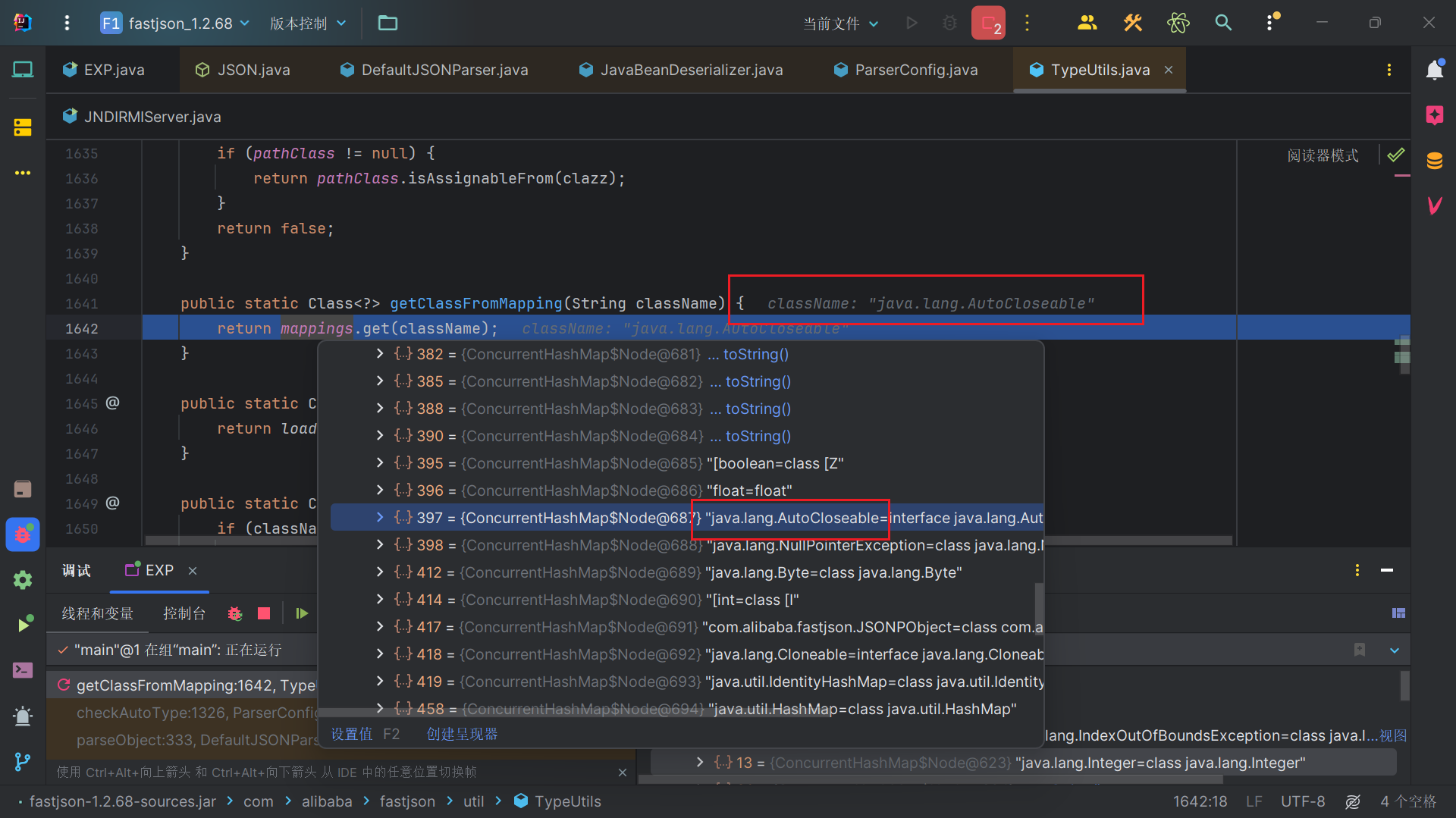Click toString() link for node 390

coord(758,436)
